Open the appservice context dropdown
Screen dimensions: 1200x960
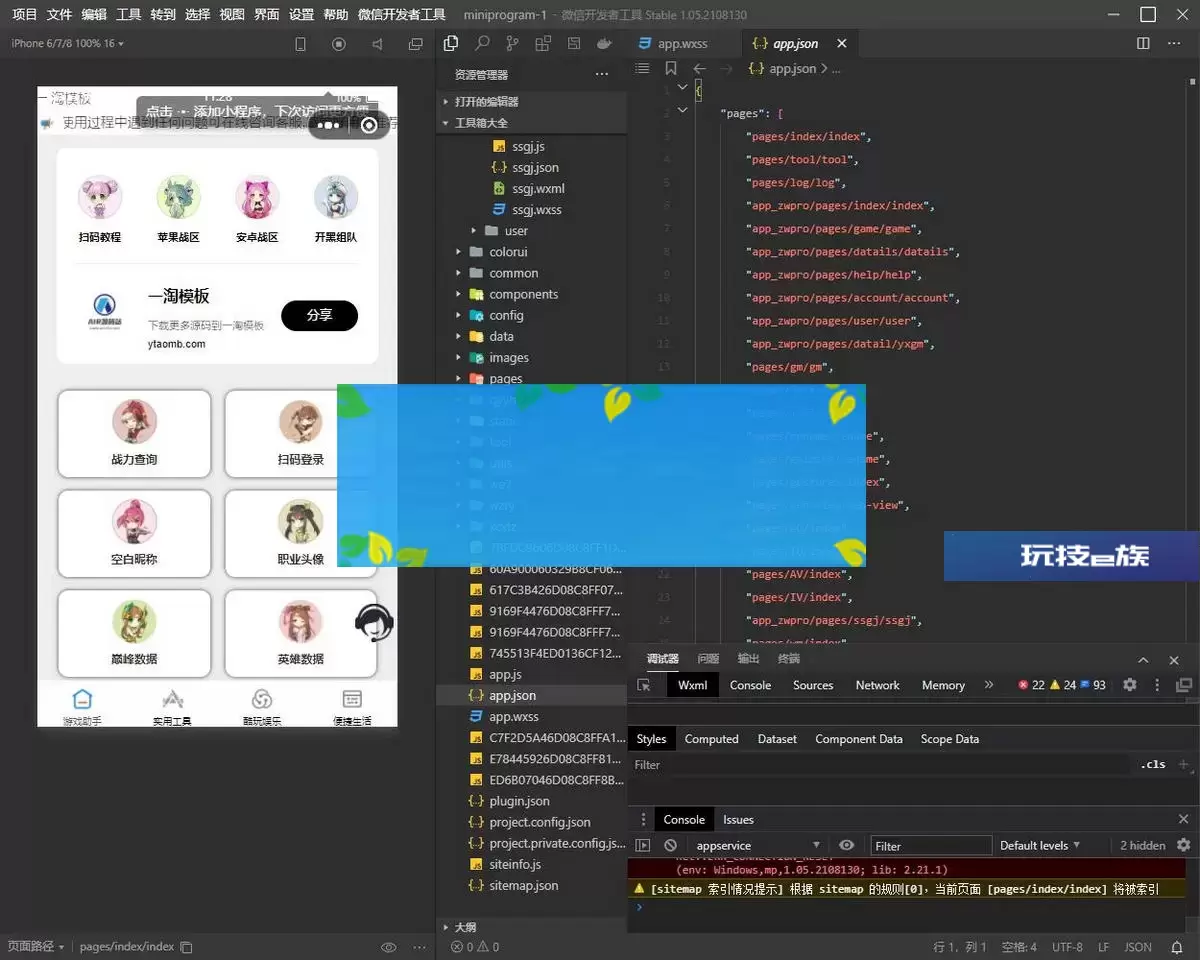pyautogui.click(x=757, y=845)
